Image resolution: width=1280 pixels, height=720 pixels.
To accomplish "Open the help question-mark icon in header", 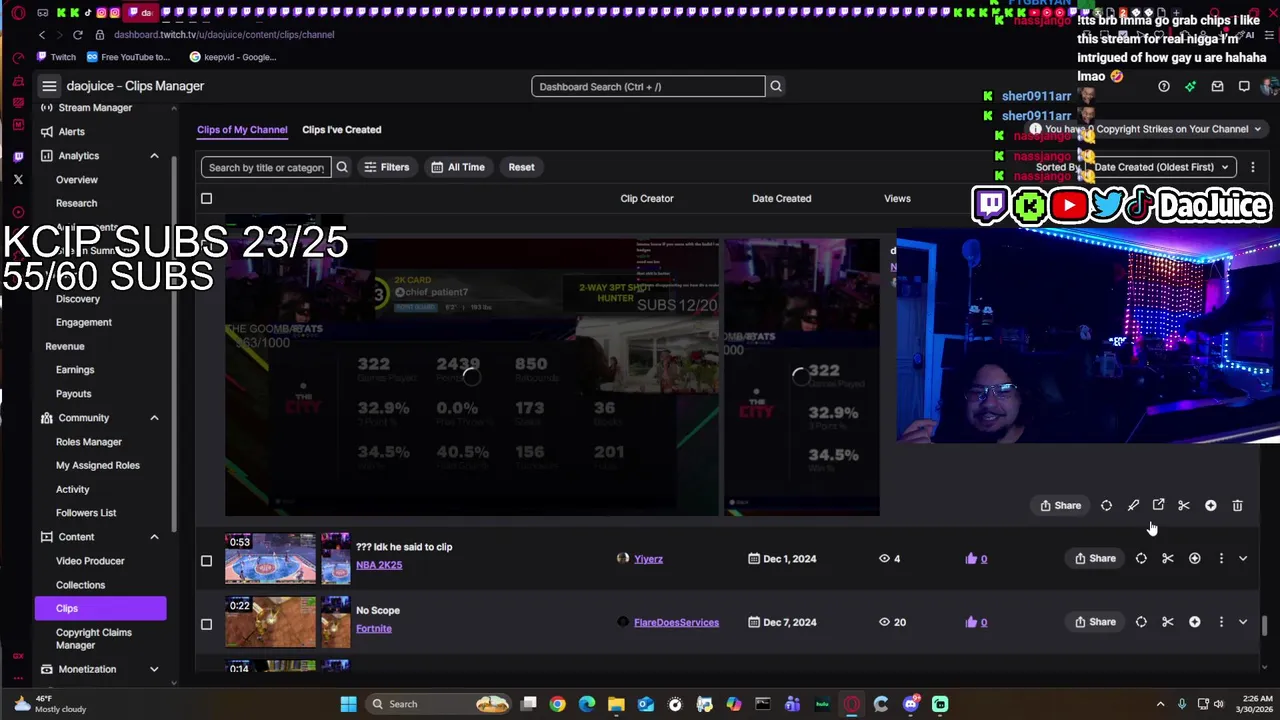I will 1164,87.
